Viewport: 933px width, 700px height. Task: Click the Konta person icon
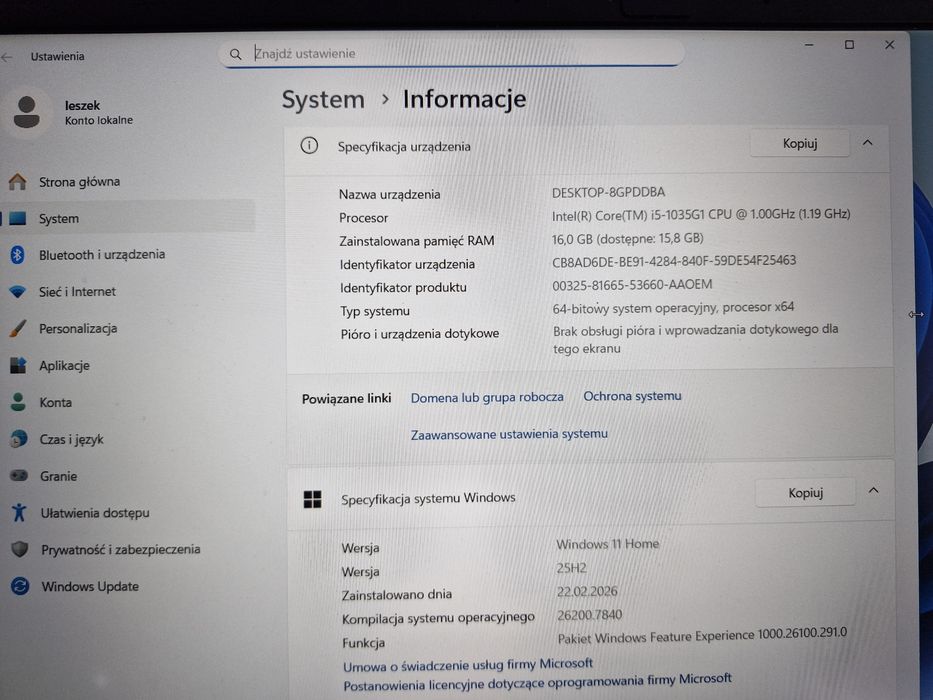click(x=18, y=402)
